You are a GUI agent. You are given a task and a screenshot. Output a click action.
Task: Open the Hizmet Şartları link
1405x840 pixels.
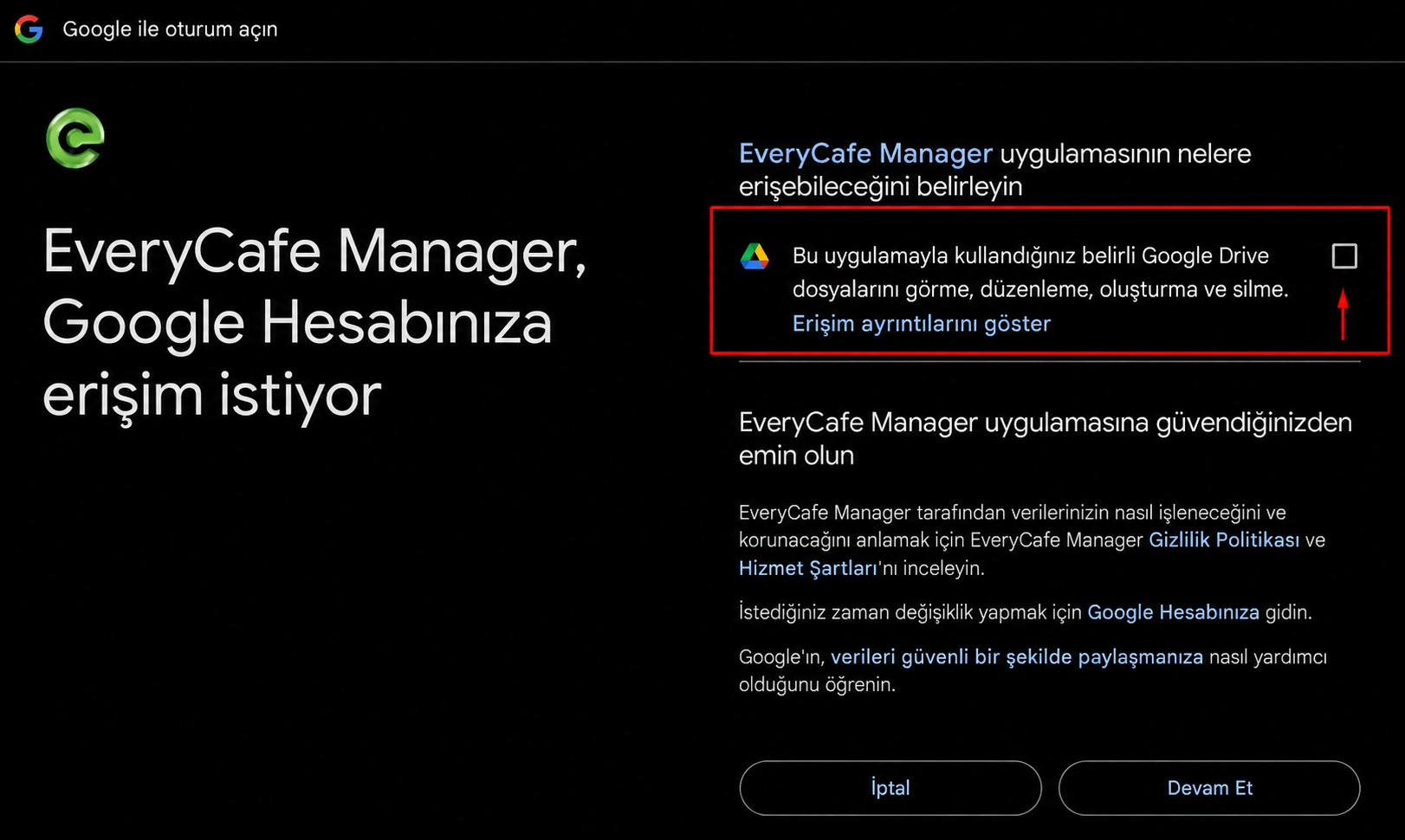tap(807, 569)
